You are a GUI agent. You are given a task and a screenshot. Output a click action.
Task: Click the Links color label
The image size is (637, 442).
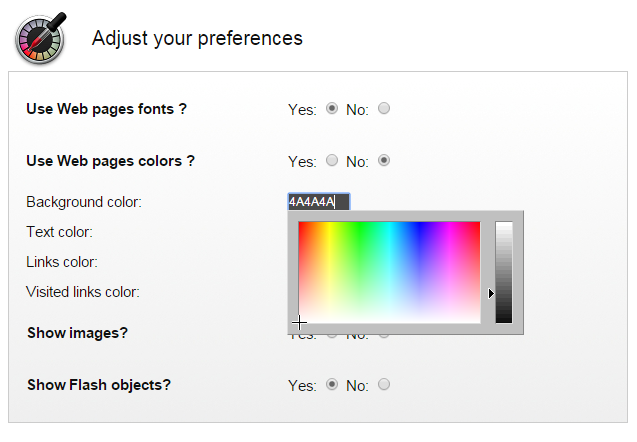click(62, 262)
